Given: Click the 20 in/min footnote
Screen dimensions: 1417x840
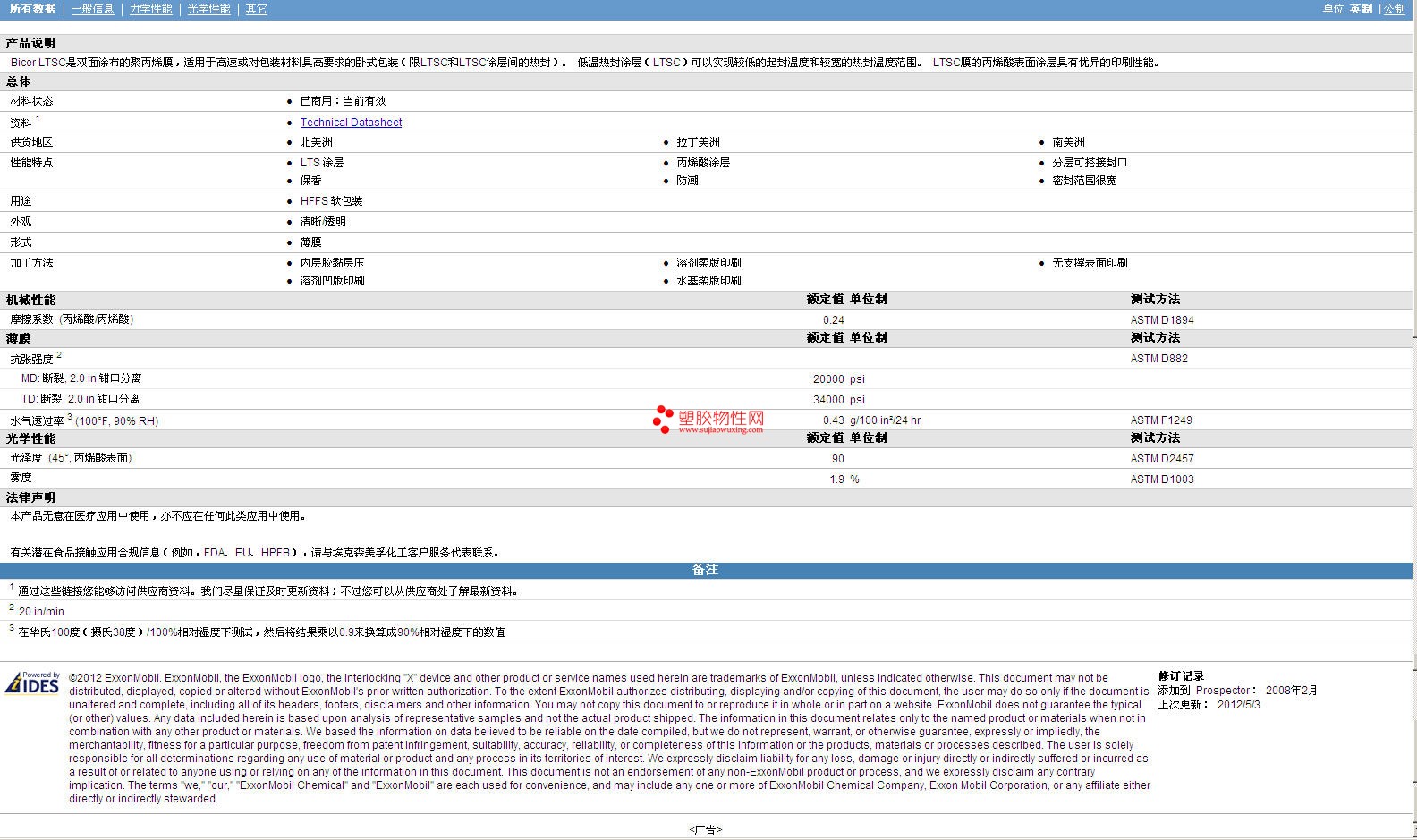Looking at the screenshot, I should [x=41, y=612].
